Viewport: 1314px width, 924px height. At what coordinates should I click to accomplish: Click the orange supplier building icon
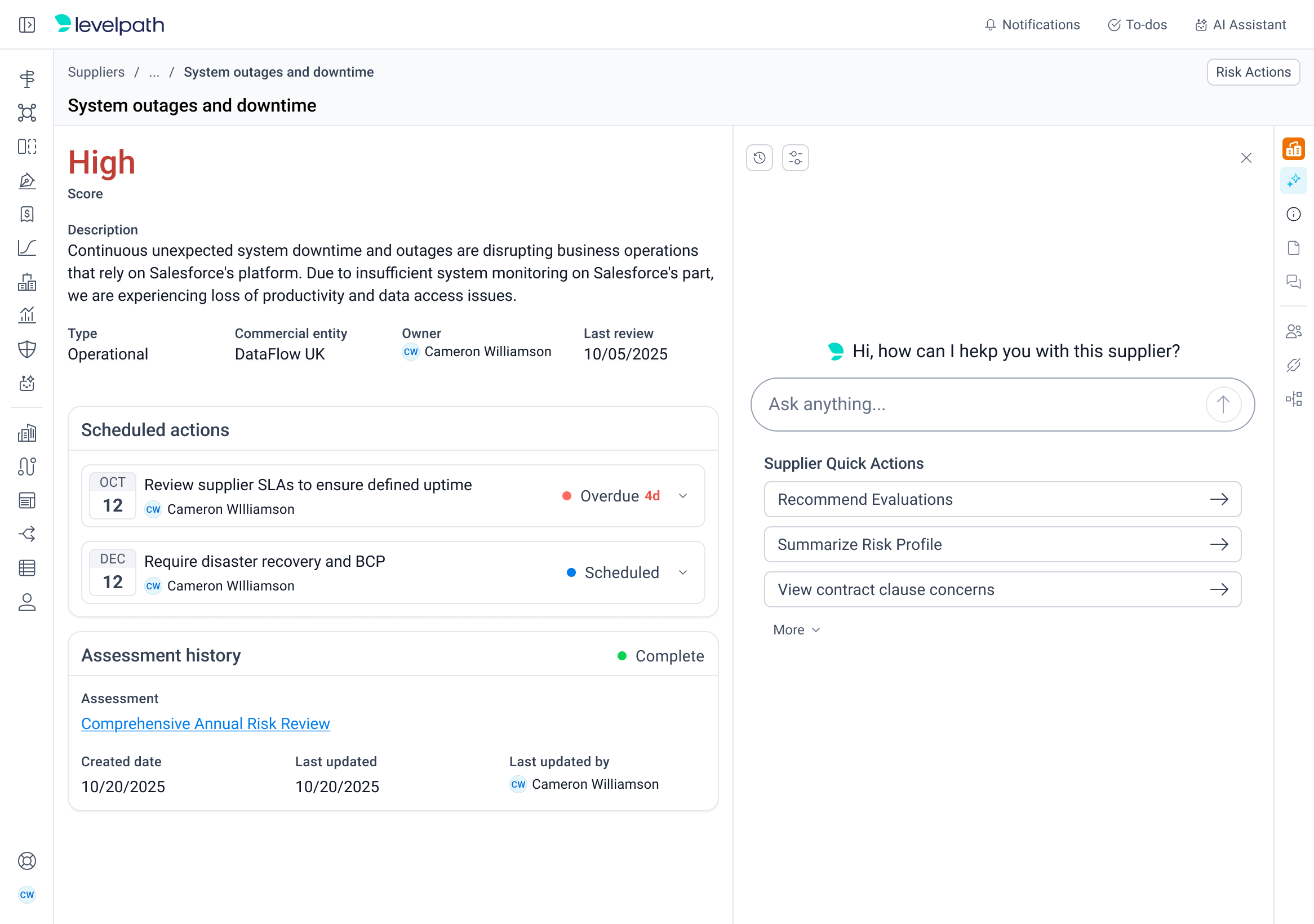[x=1293, y=149]
